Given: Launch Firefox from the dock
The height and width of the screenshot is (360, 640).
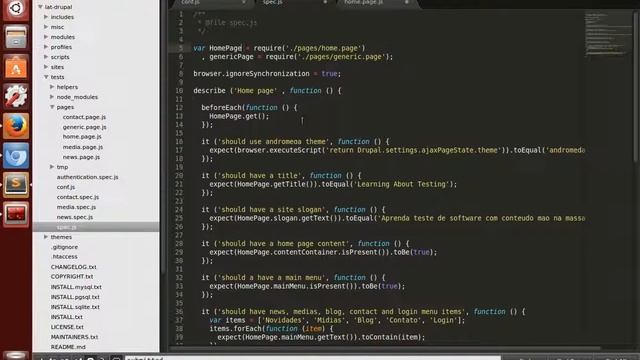Looking at the screenshot, I should [x=16, y=126].
